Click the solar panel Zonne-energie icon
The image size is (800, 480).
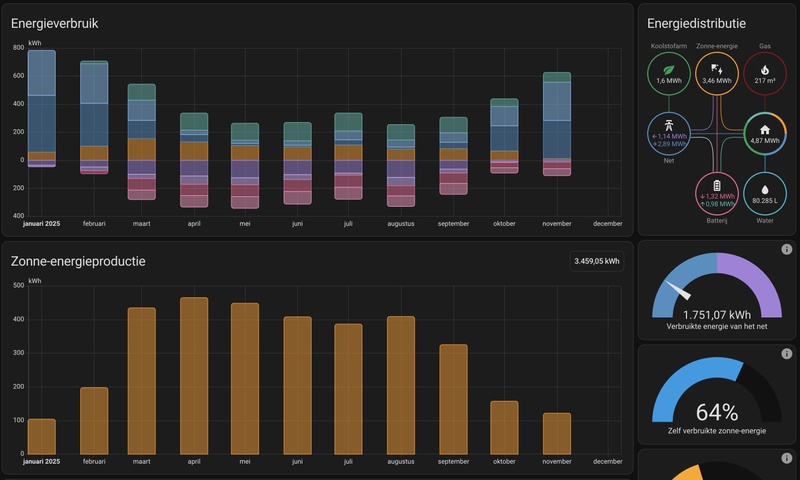(716, 69)
